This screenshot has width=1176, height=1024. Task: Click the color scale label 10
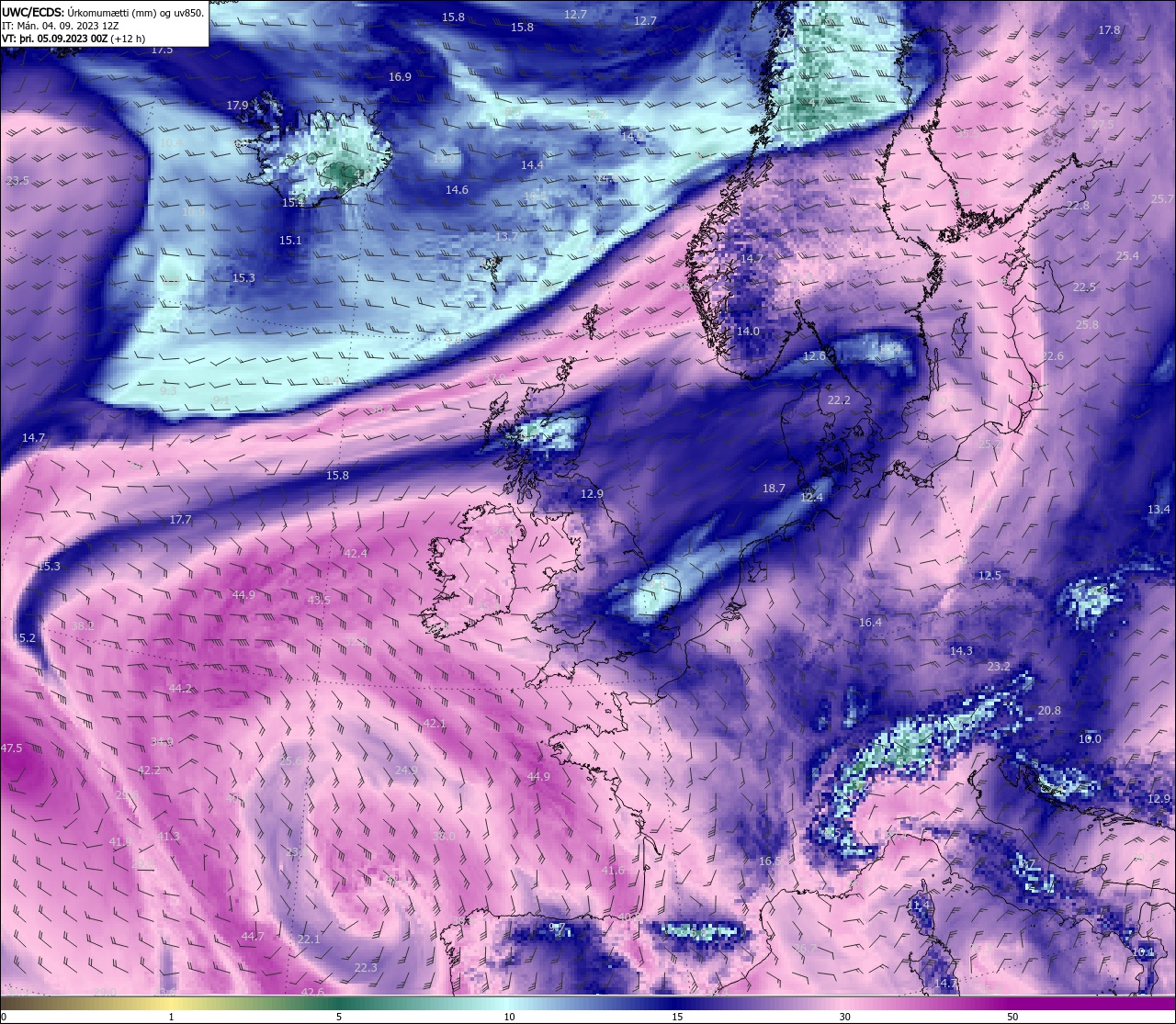point(509,1017)
